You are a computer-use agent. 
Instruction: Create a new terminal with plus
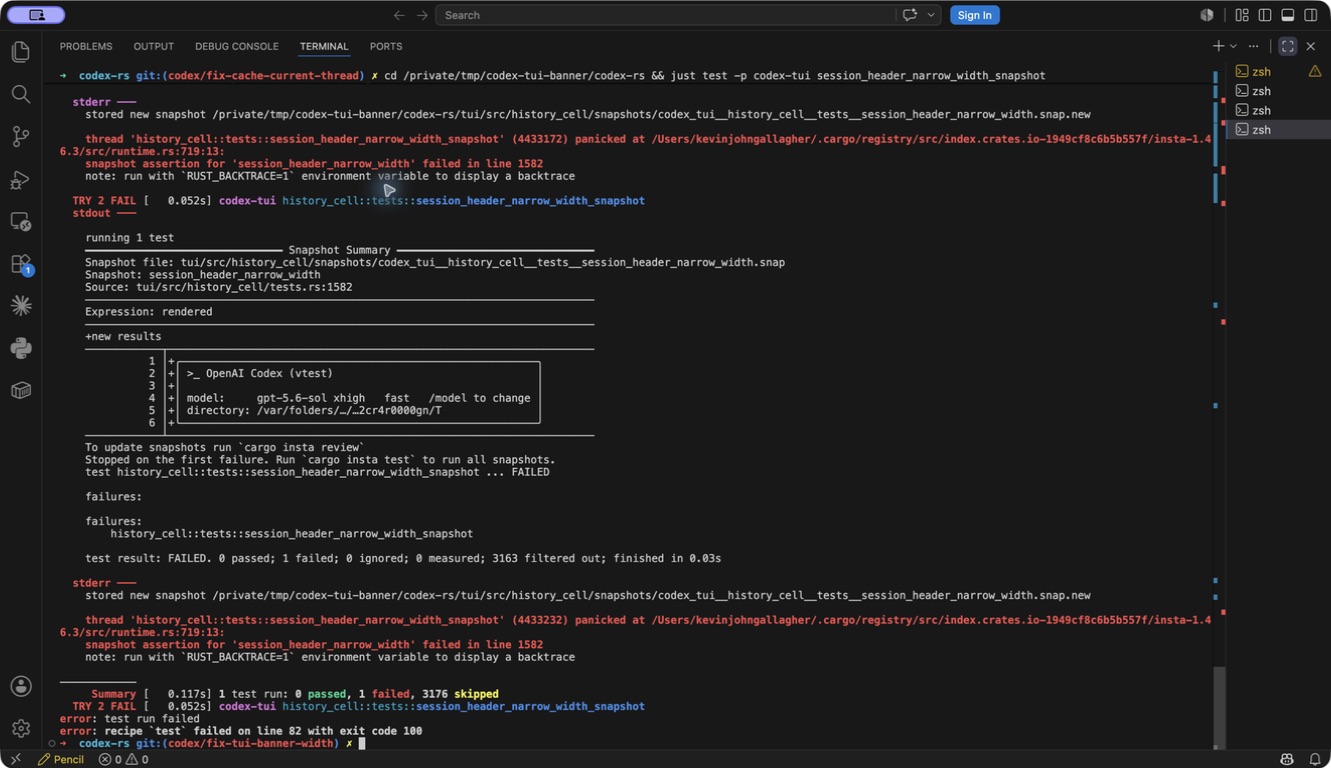[1218, 46]
